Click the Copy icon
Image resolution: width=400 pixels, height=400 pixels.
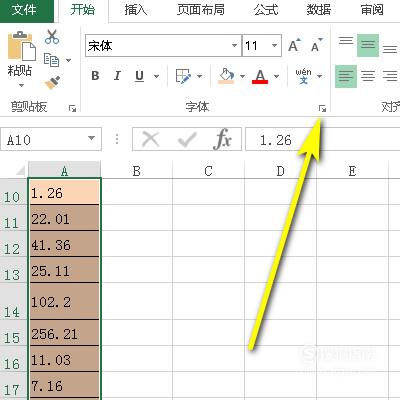[51, 60]
